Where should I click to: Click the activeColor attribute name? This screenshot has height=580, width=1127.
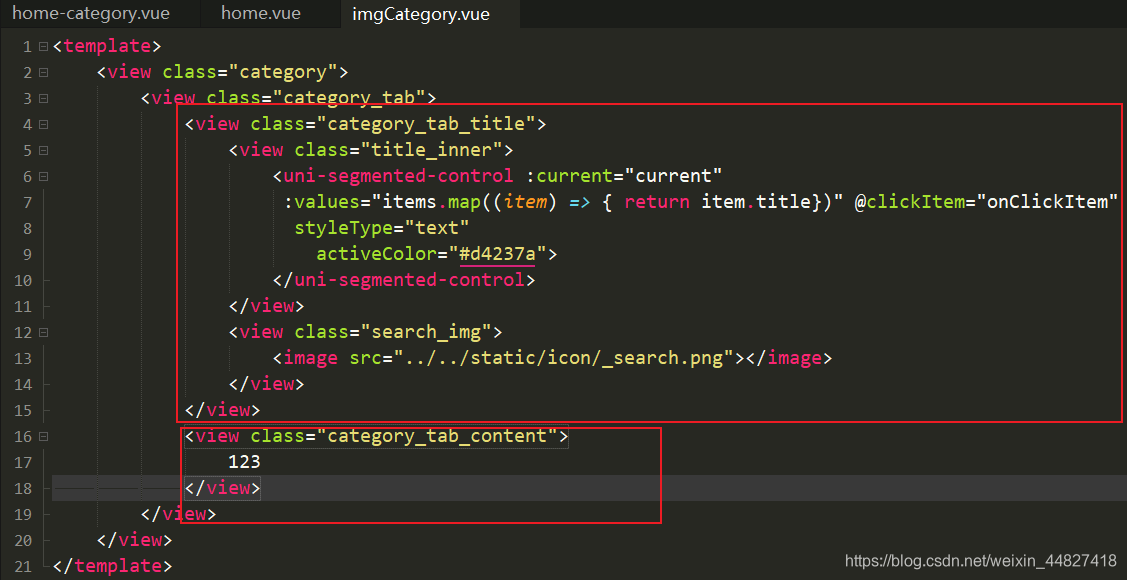[377, 254]
